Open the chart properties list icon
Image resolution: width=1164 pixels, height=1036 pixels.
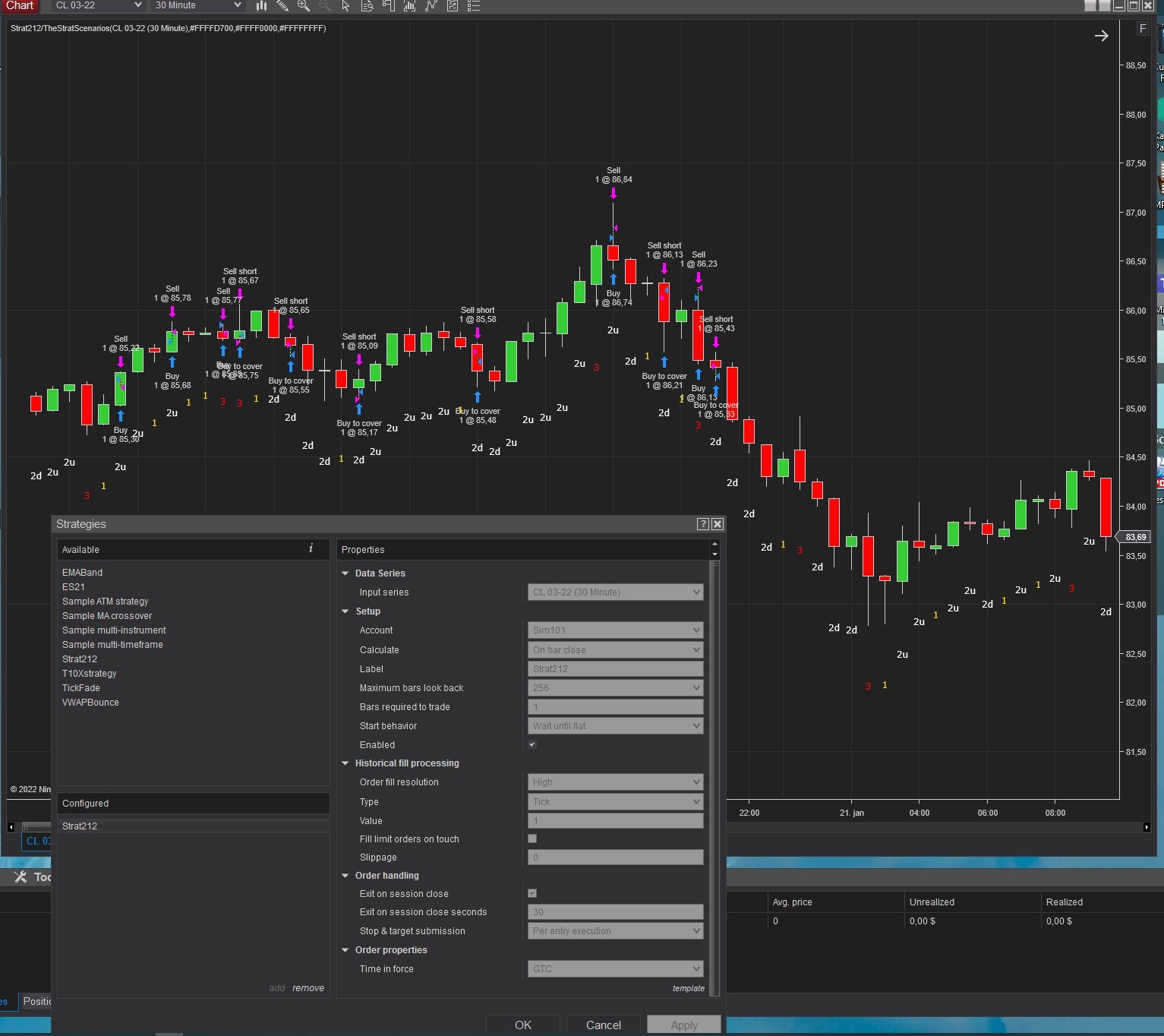point(474,5)
